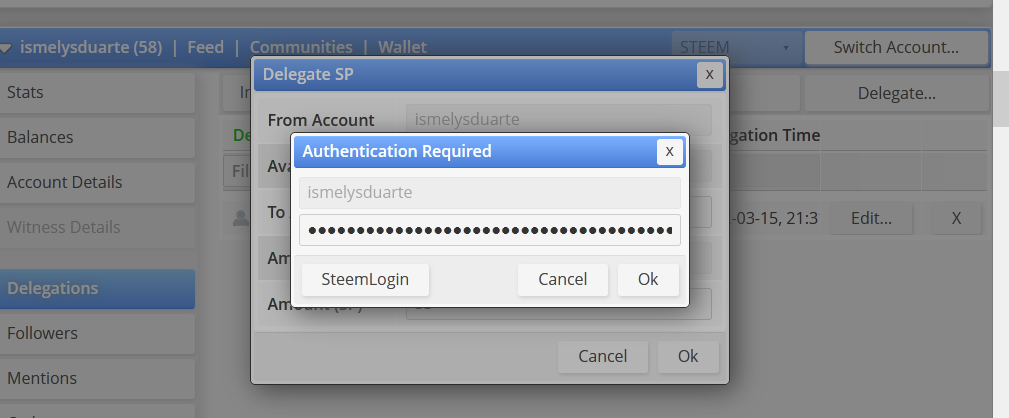Remove delegation with X button
This screenshot has height=418, width=1009.
click(956, 219)
